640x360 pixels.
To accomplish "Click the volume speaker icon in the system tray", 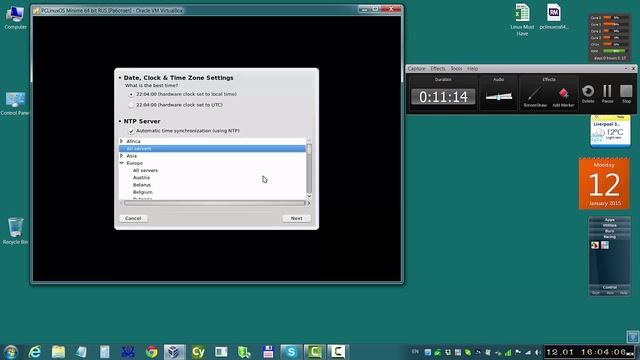I will 538,352.
